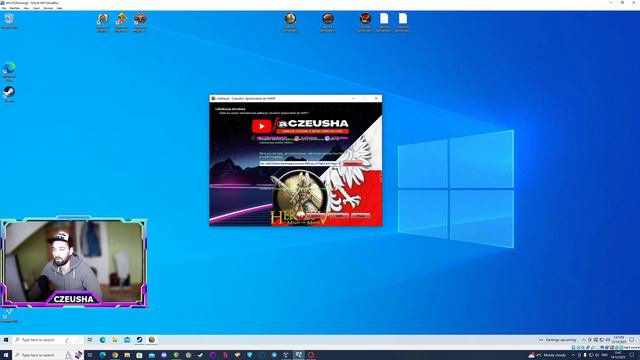This screenshot has height=360, width=640.
Task: Open the VirtualBox Devices menu
Action: [x=48, y=8]
